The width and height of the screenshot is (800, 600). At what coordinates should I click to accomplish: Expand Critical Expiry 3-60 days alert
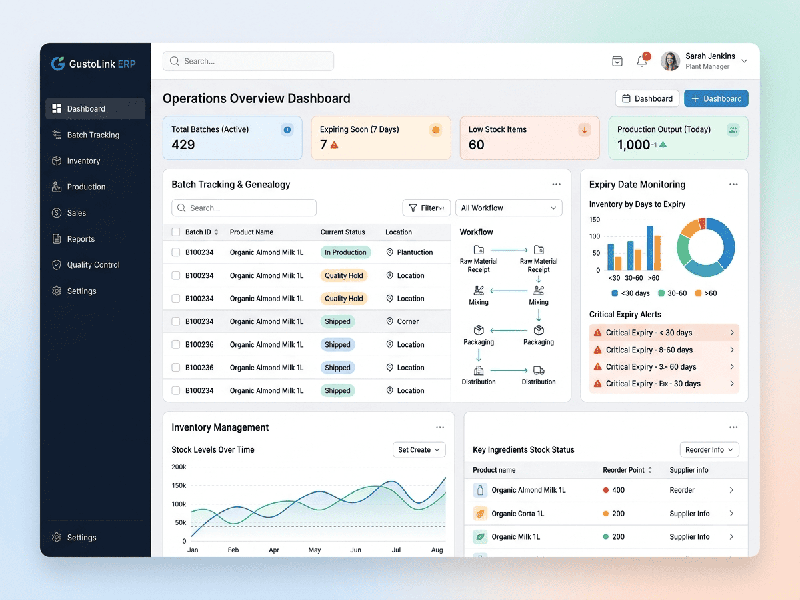(x=732, y=367)
